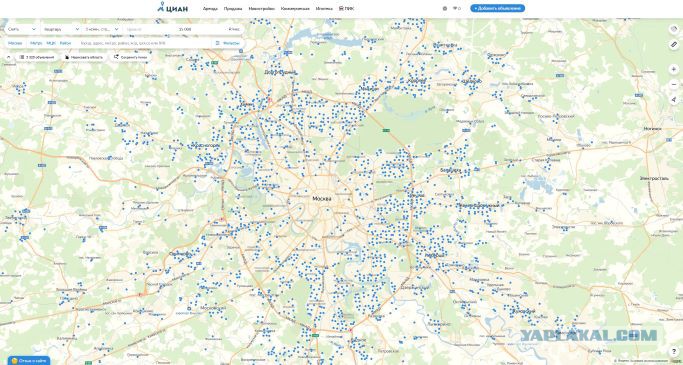
Task: Zoom out on the map with minus
Action: coord(674,84)
